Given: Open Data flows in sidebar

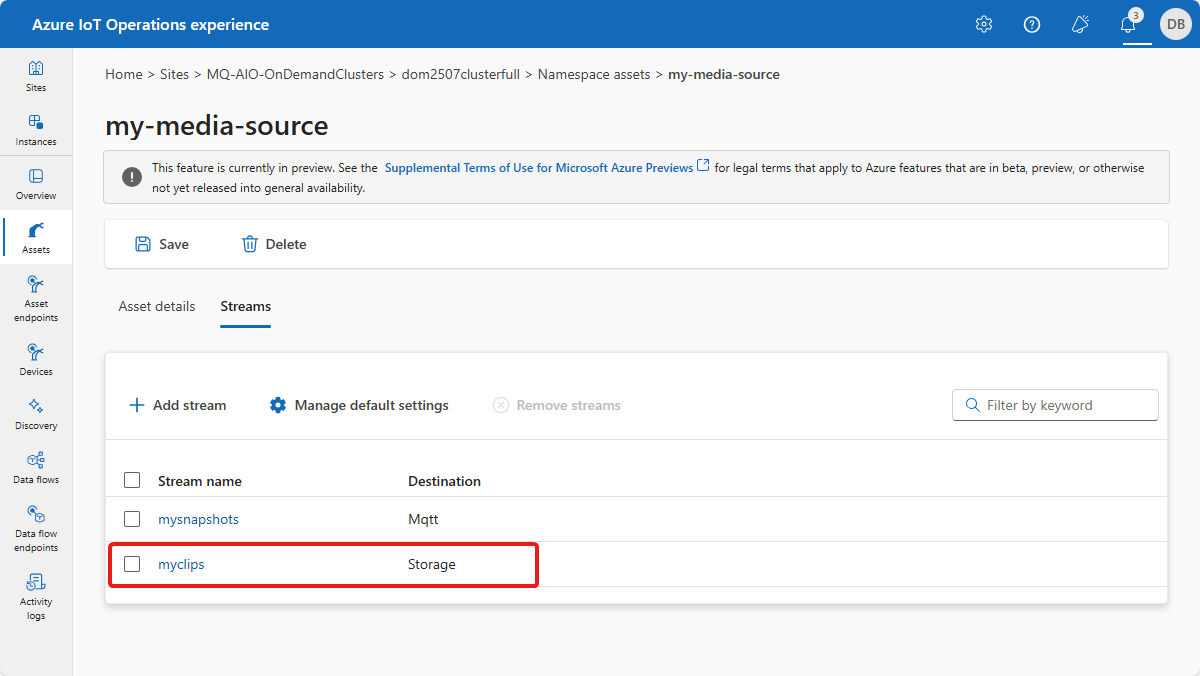Looking at the screenshot, I should click(x=36, y=468).
